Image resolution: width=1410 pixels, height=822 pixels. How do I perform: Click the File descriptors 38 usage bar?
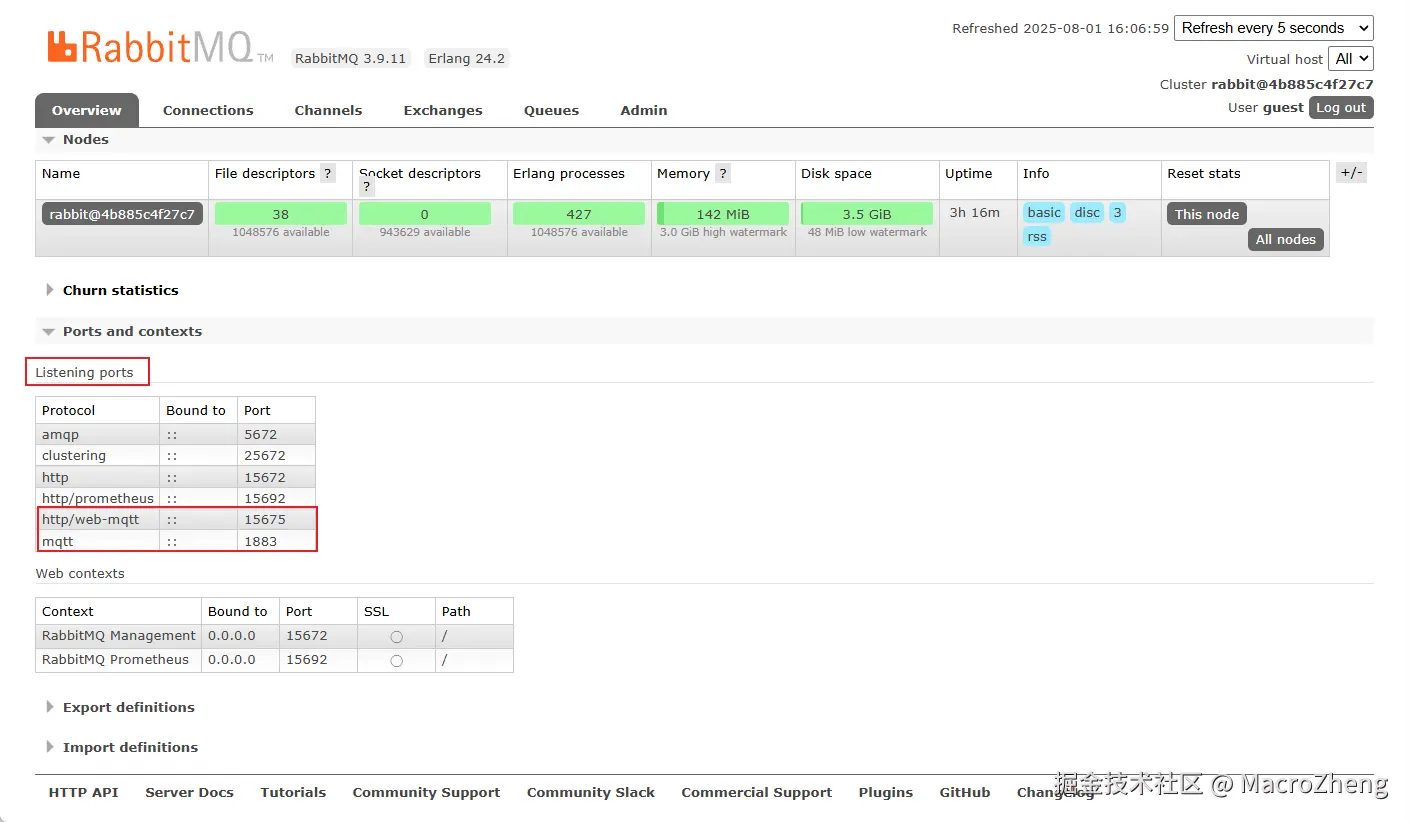coord(281,214)
